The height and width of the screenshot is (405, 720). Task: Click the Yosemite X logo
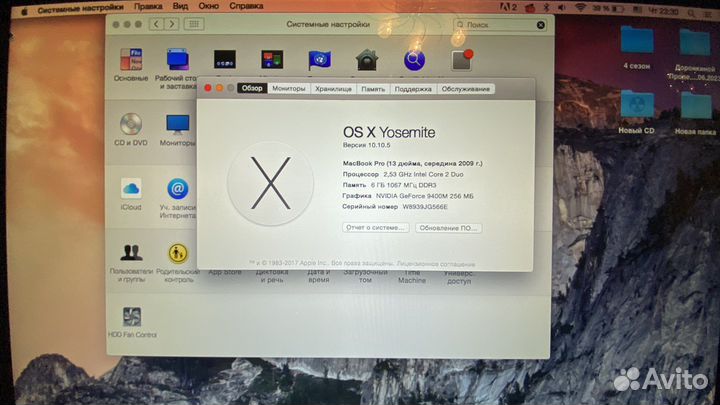270,183
